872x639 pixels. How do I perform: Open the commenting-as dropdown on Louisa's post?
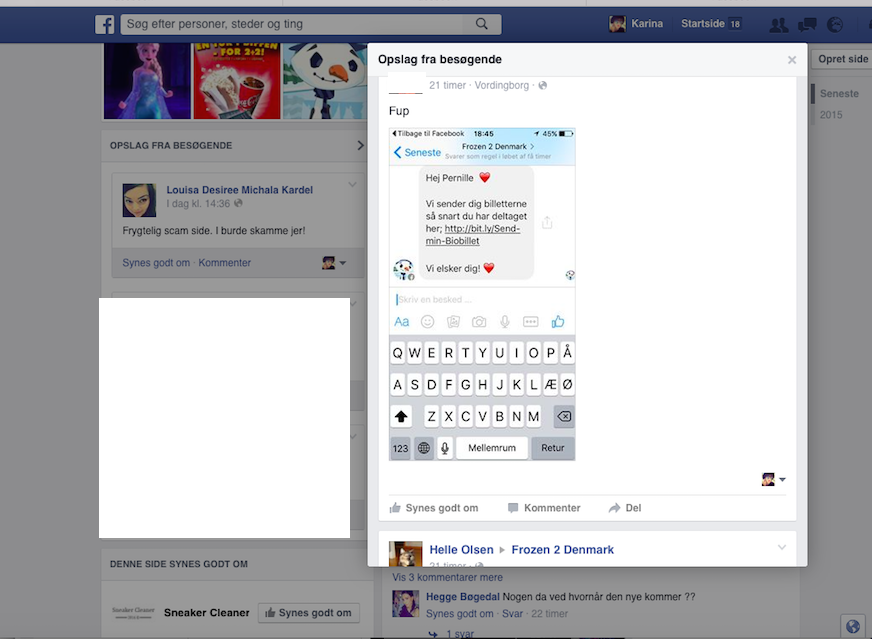click(x=334, y=262)
